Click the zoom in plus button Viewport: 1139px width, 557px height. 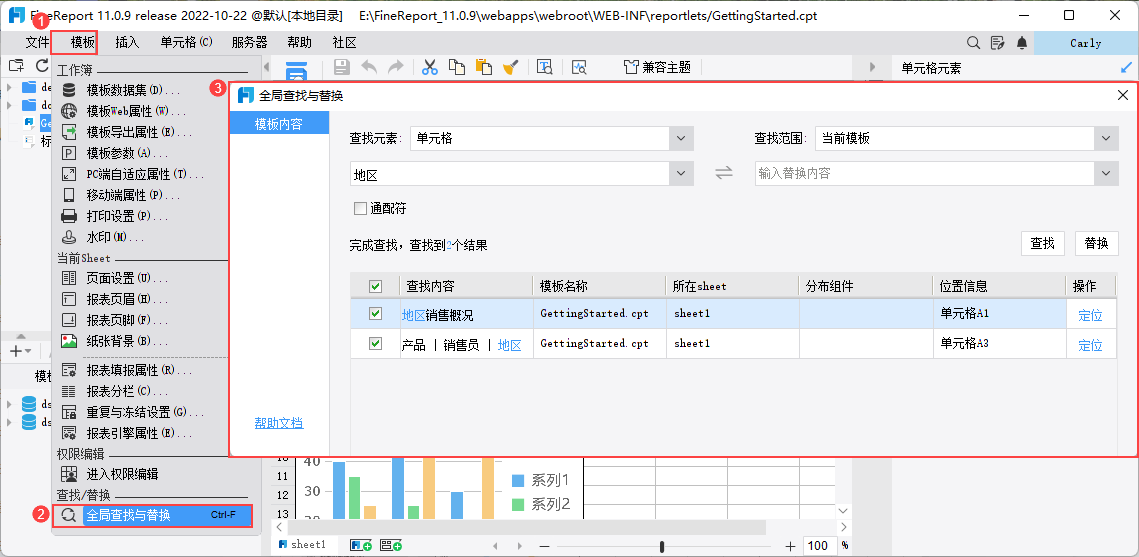[790, 545]
